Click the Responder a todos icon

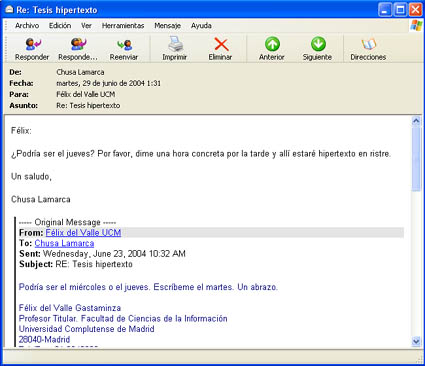coord(78,49)
